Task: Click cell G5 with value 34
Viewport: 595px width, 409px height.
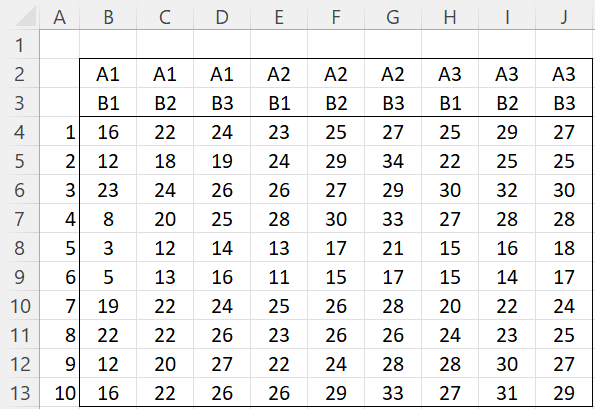Action: click(393, 160)
